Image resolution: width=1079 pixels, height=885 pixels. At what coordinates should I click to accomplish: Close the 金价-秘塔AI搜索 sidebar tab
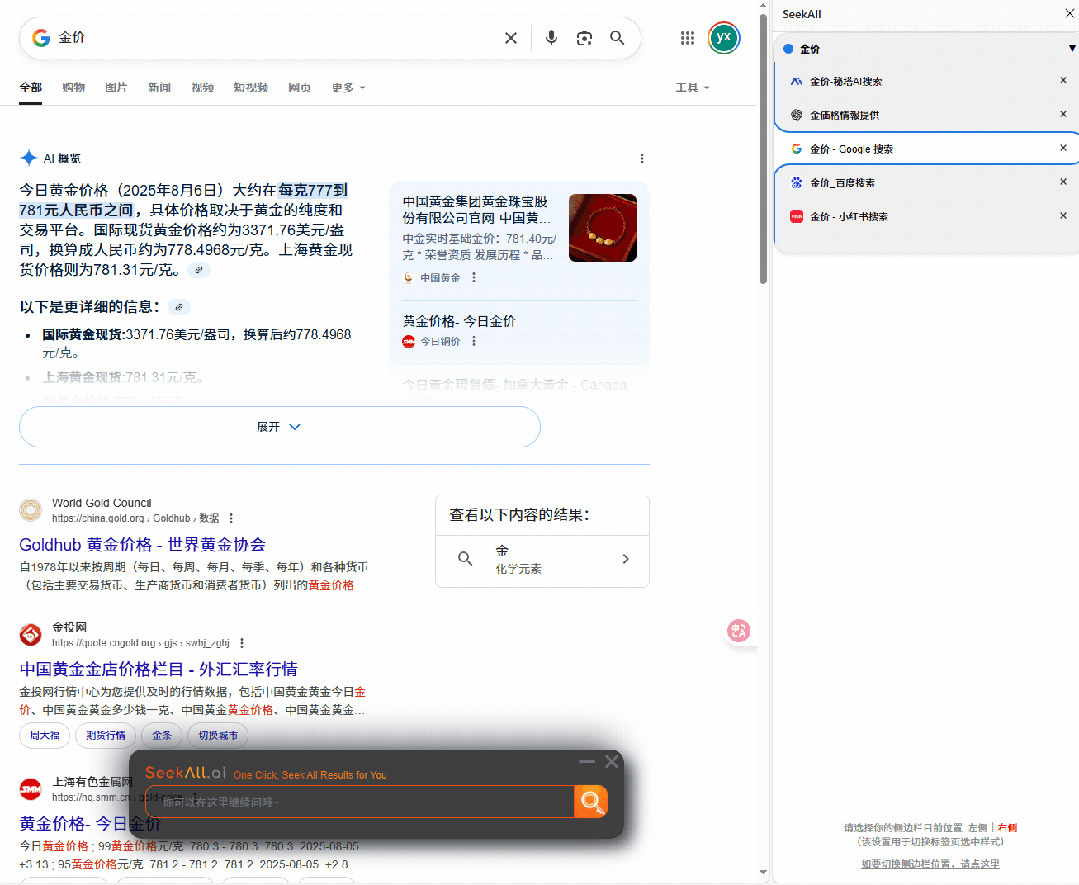[x=1063, y=81]
